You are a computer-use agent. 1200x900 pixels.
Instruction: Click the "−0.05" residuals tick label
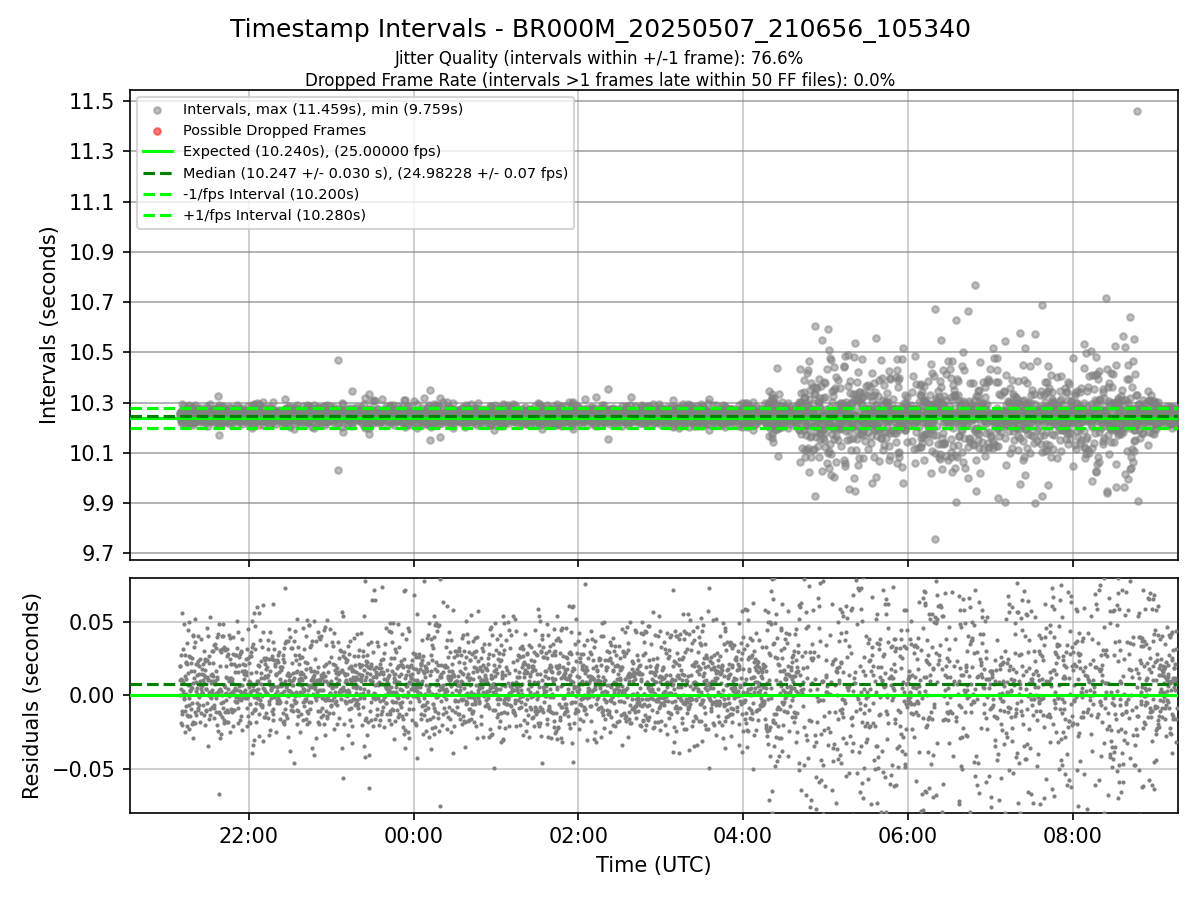(85, 769)
